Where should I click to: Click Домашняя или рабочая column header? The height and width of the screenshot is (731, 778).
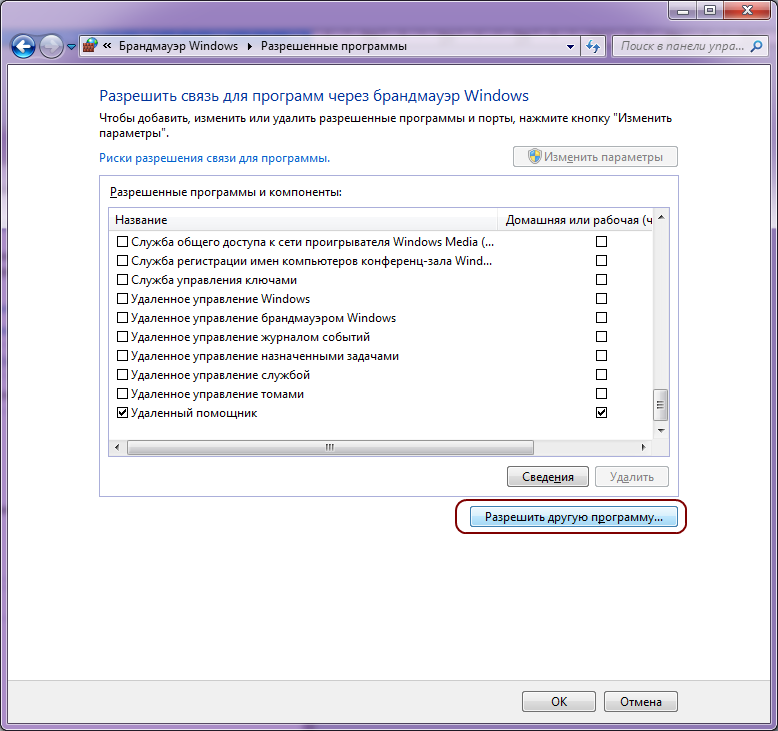(575, 220)
